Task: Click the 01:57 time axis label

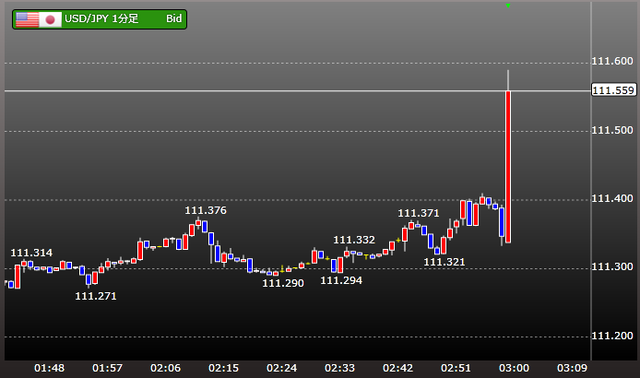Action: (x=107, y=368)
